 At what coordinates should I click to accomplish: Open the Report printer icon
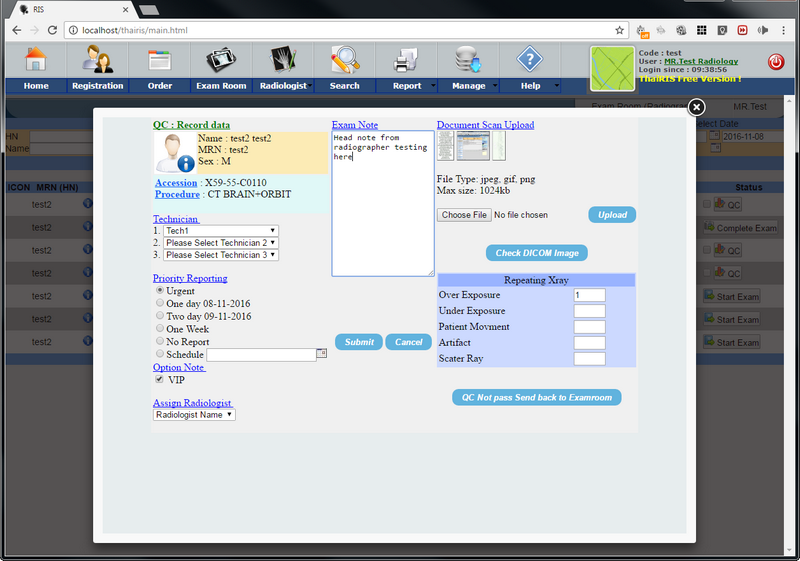[406, 60]
